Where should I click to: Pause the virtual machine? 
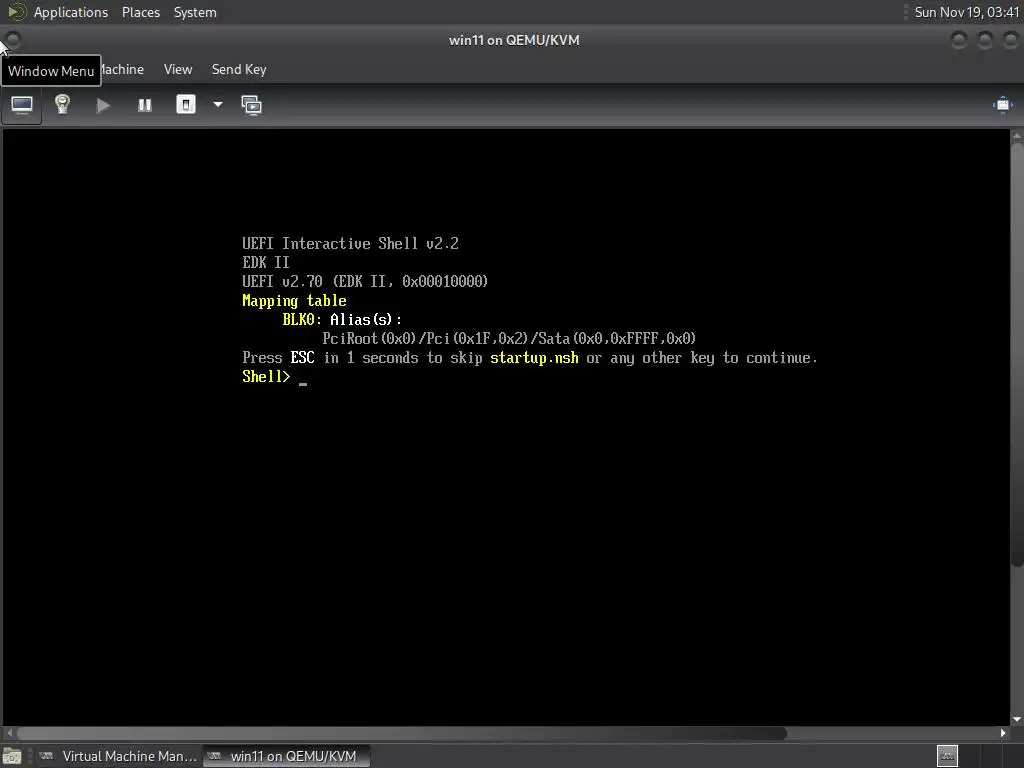(x=144, y=105)
